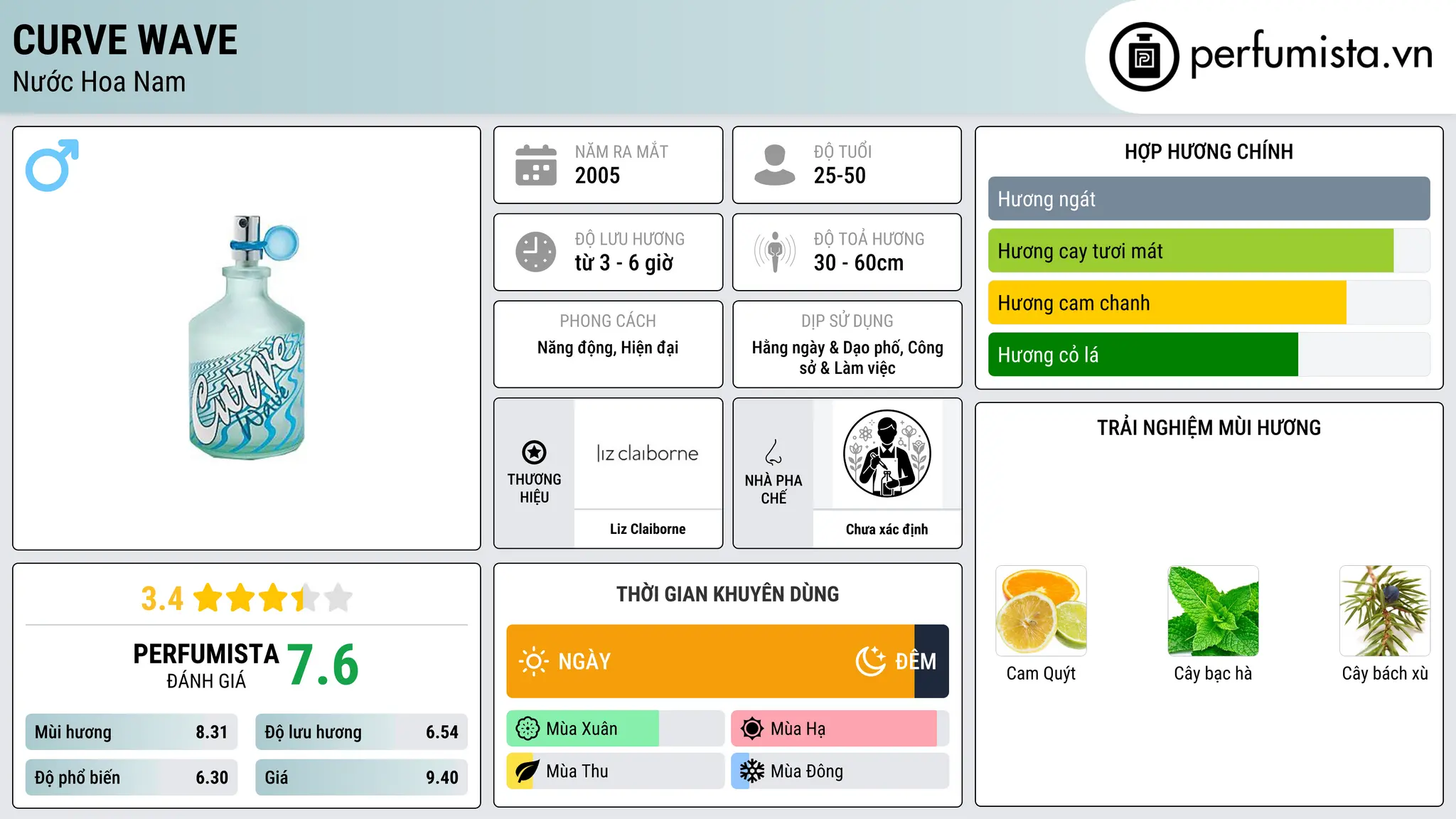This screenshot has height=819, width=1456.
Task: Click the orange NGÀY daytime bar
Action: click(710, 661)
